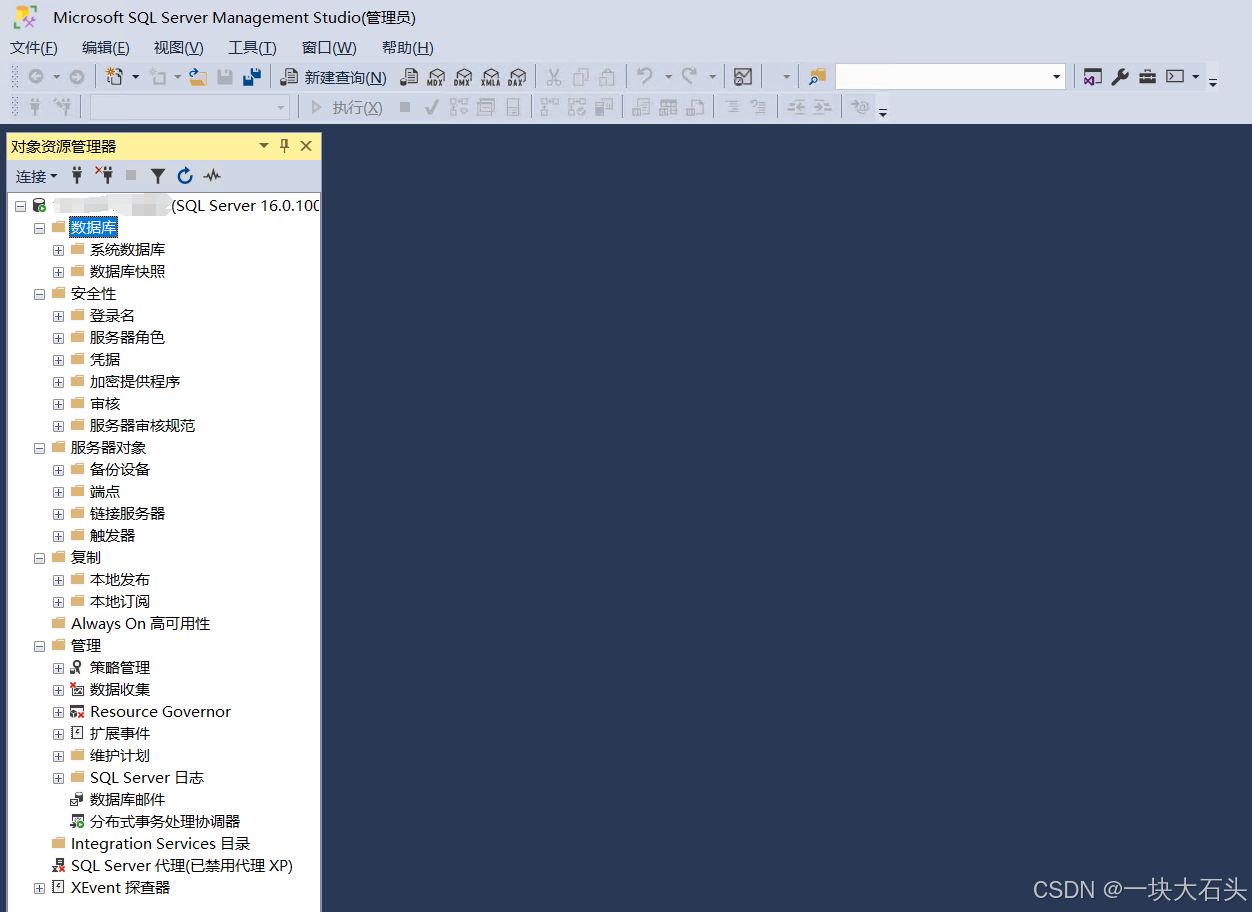This screenshot has height=912, width=1252.
Task: Click the XMLA query icon
Action: [x=490, y=77]
